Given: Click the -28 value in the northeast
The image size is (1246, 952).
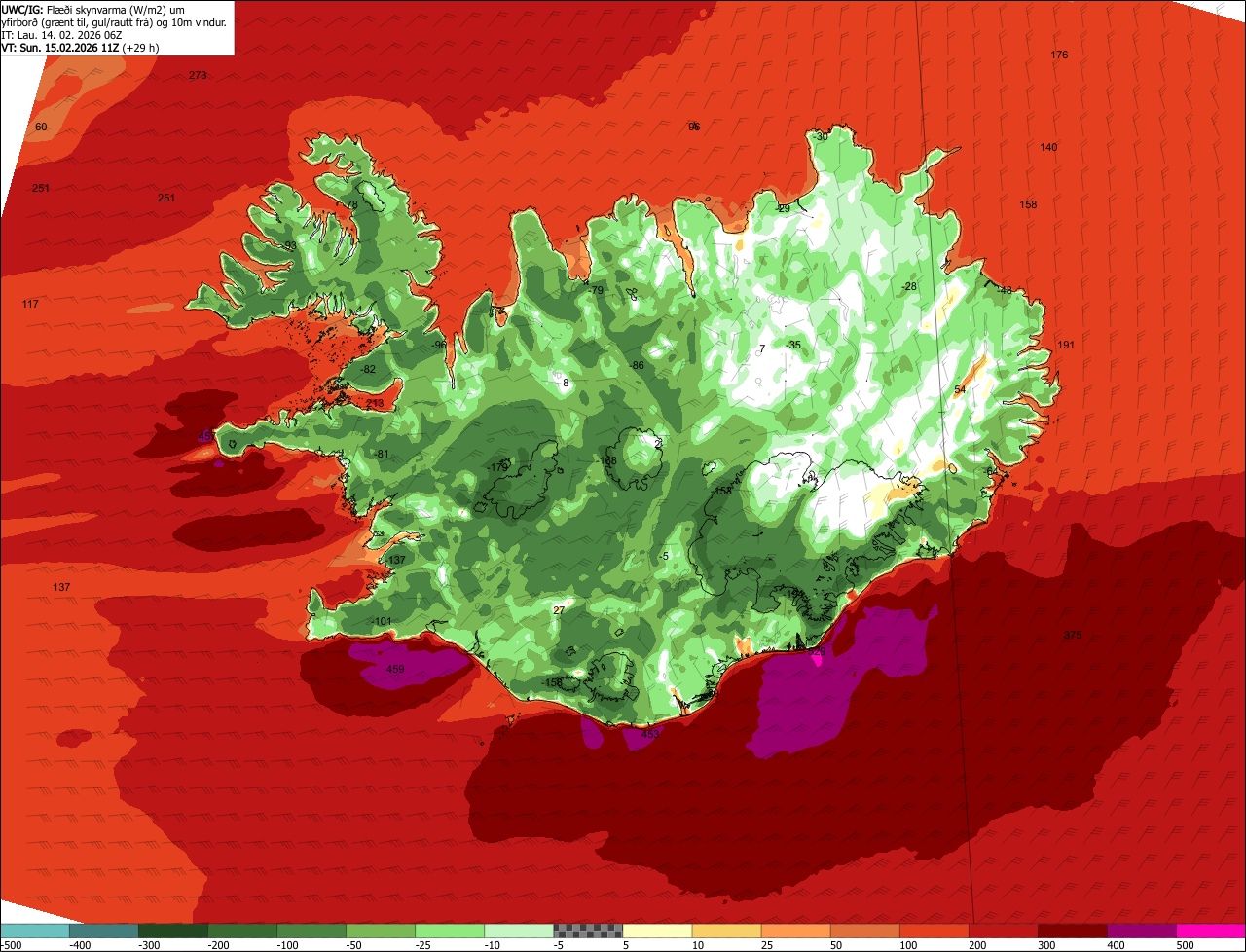Looking at the screenshot, I should pyautogui.click(x=909, y=286).
